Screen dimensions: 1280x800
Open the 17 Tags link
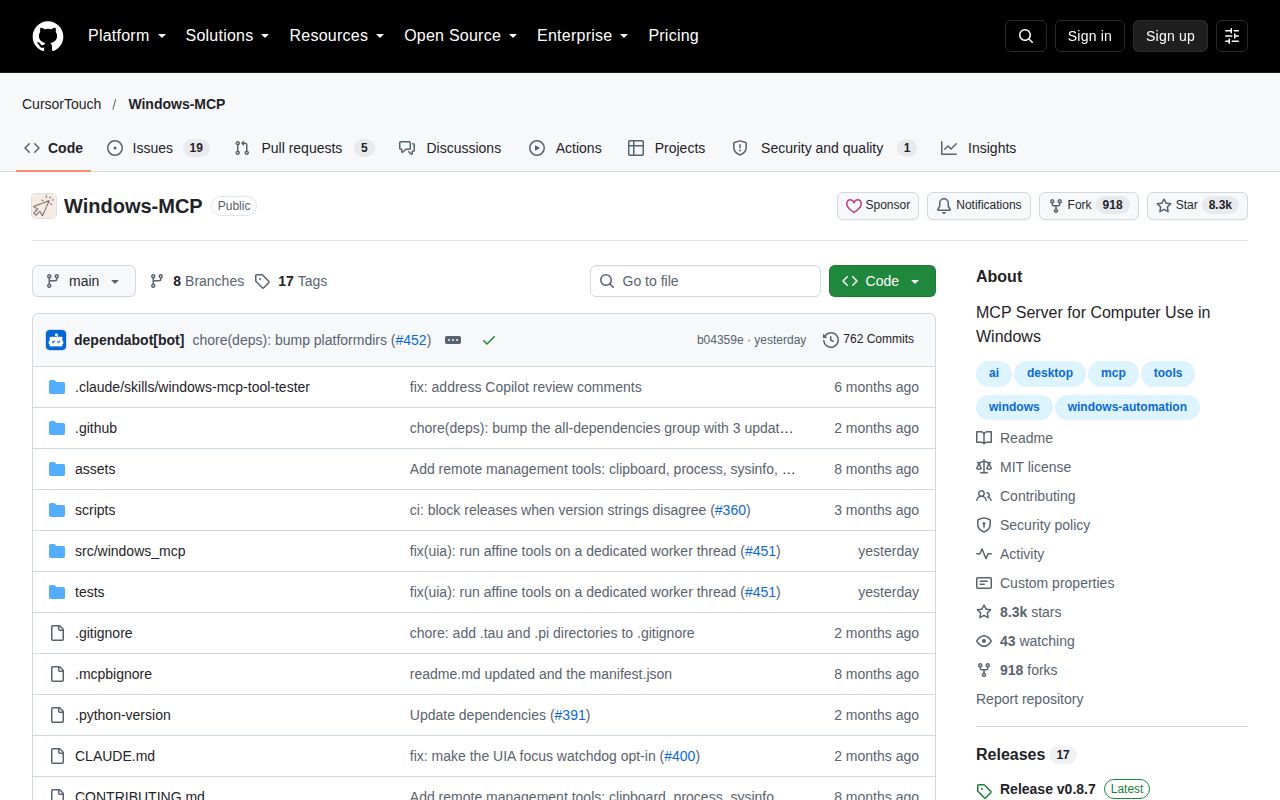point(291,281)
